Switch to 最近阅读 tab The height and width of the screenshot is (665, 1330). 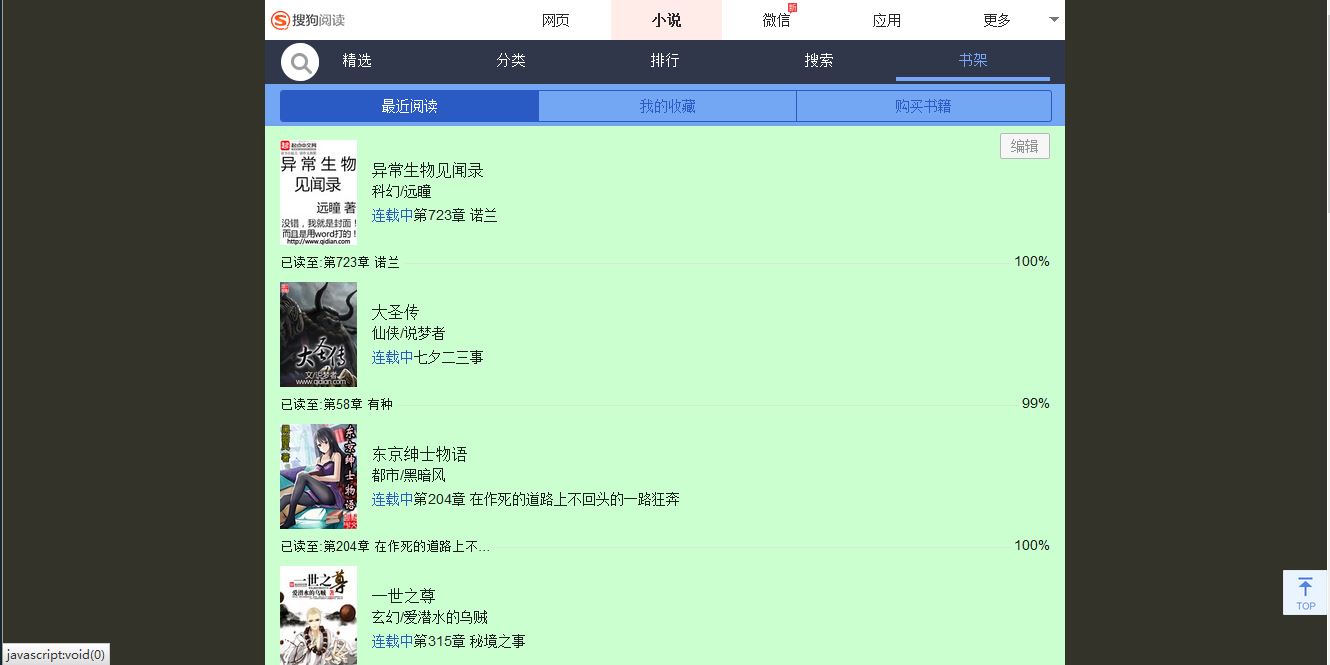[409, 106]
